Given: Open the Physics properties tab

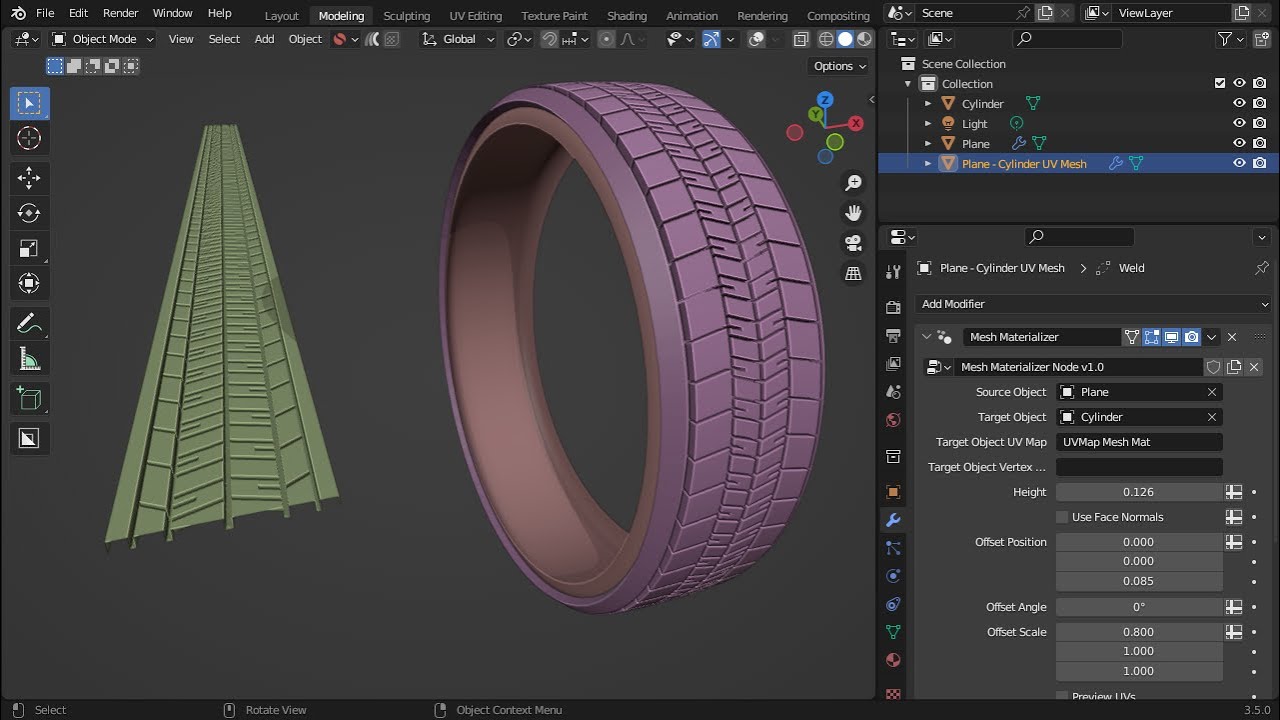Looking at the screenshot, I should (893, 576).
